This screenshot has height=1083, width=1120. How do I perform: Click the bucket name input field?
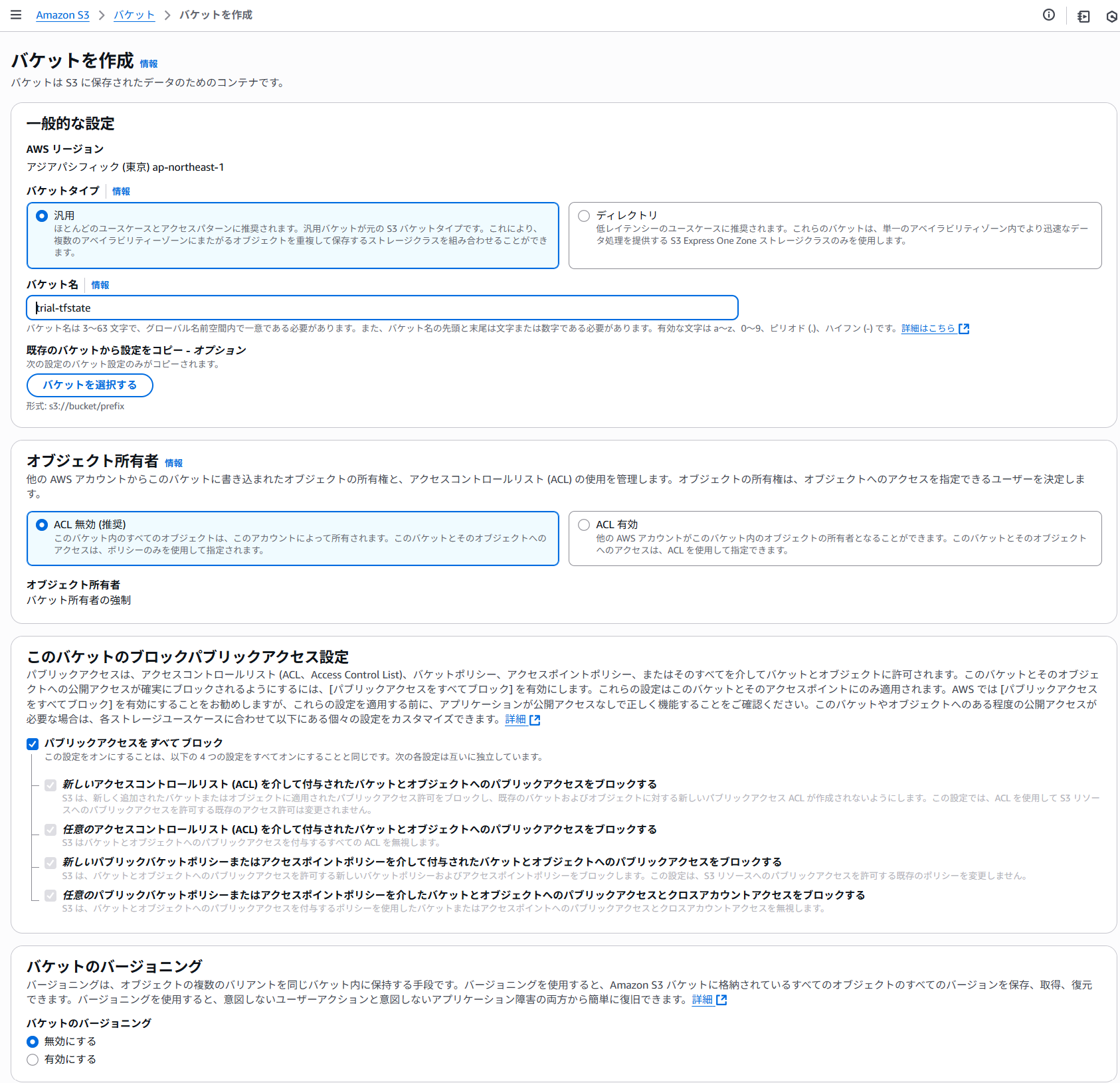click(383, 308)
